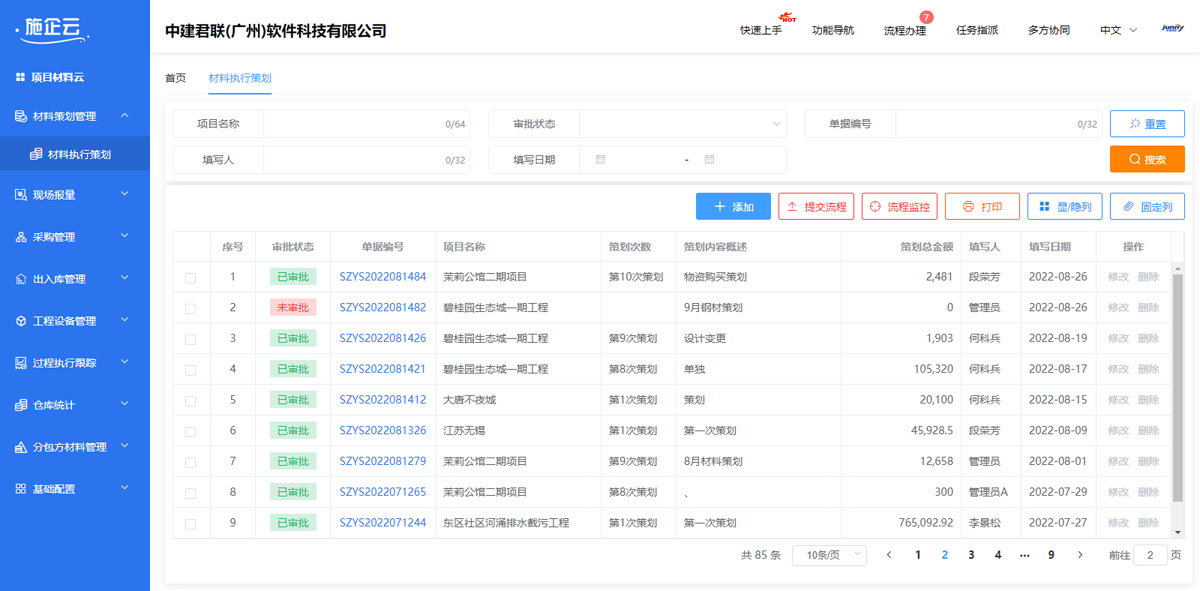Tick the checkbox for row 7
This screenshot has width=1200, height=591.
(190, 463)
